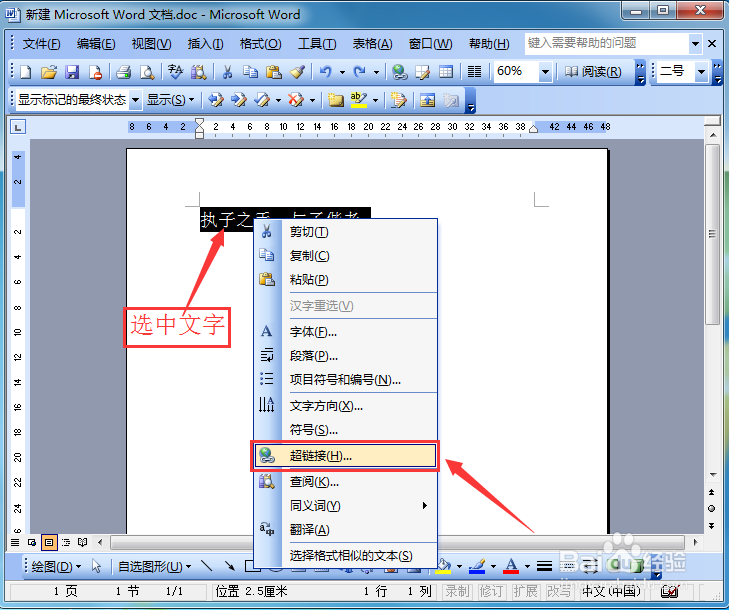Open Print Preview with the magnifier page icon
This screenshot has height=610, width=729.
[x=147, y=72]
